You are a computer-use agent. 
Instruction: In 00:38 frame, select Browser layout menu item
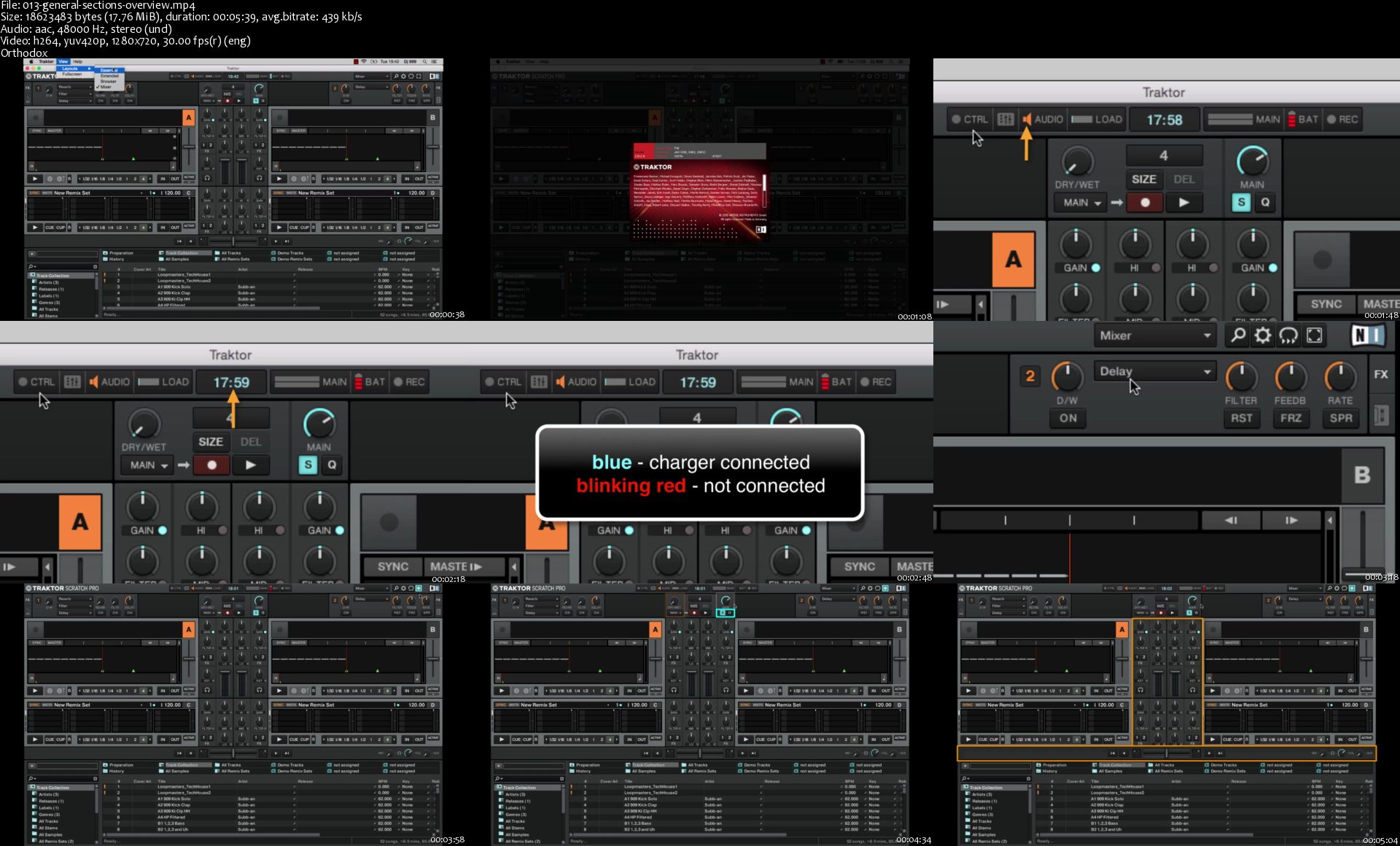point(108,81)
